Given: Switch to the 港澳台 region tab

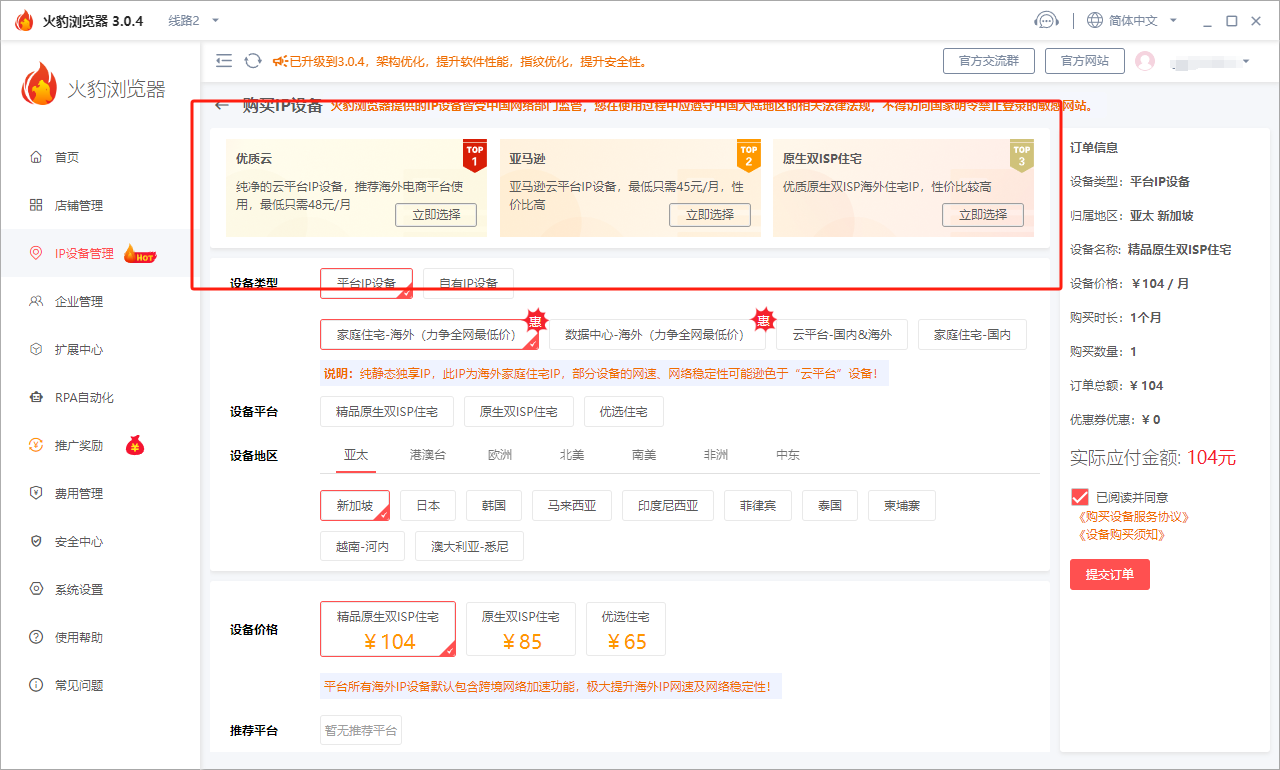Looking at the screenshot, I should click(x=428, y=454).
